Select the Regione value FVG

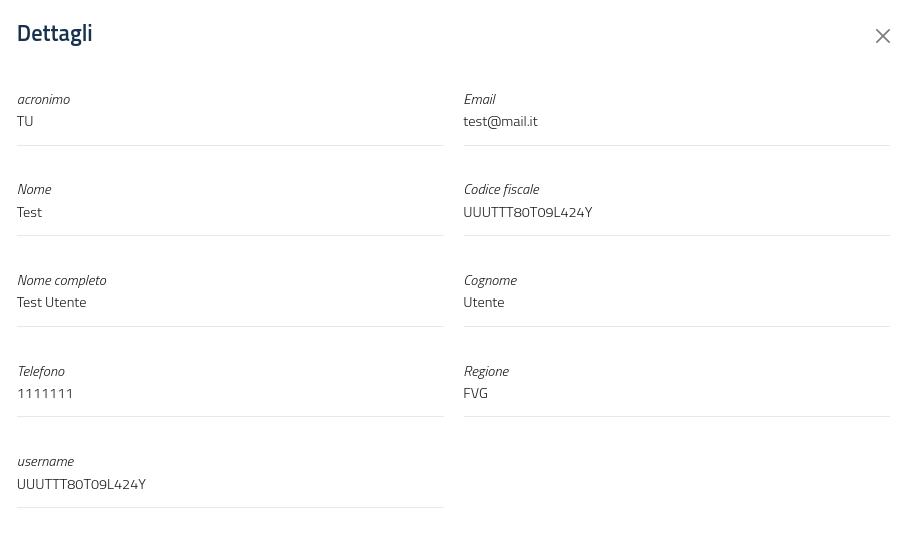tap(475, 393)
